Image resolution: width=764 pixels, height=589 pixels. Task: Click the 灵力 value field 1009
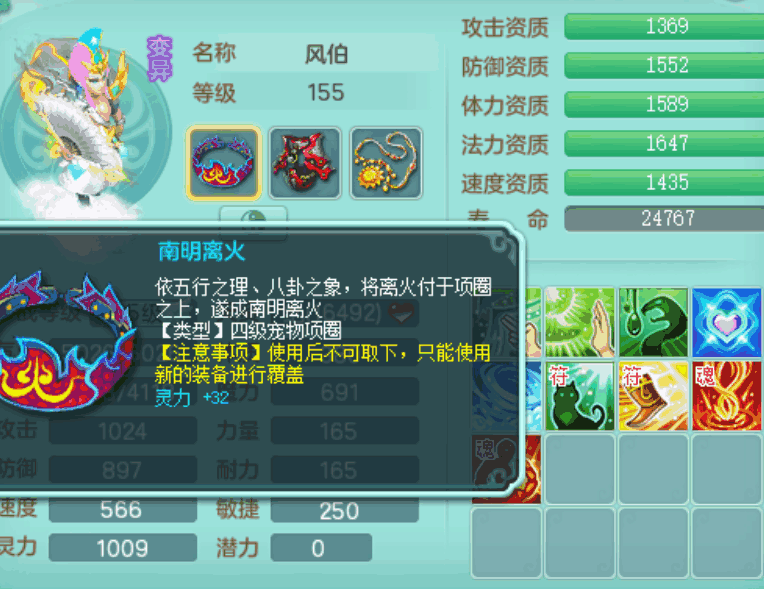coord(123,548)
